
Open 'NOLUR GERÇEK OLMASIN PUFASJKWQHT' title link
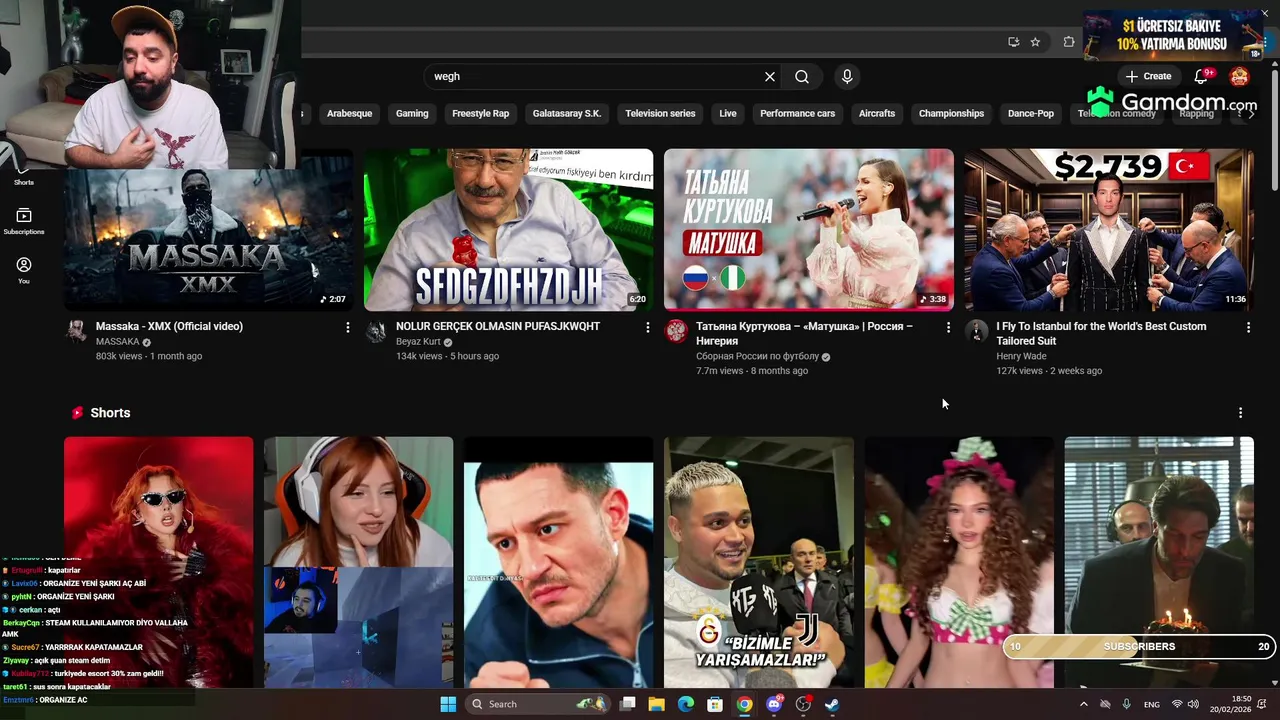498,327
